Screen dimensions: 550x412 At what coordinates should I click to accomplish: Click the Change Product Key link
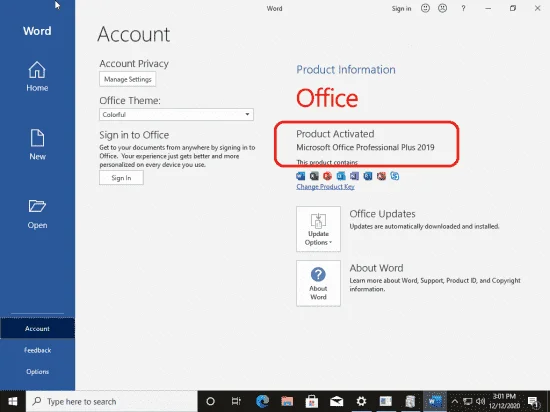coord(325,187)
